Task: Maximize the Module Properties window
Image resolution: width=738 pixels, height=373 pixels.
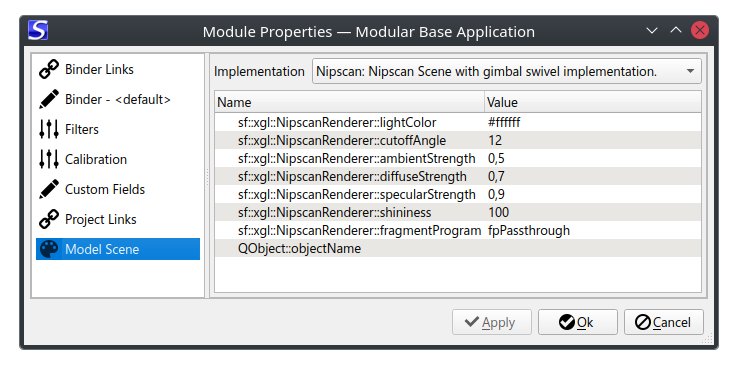Action: click(x=676, y=31)
